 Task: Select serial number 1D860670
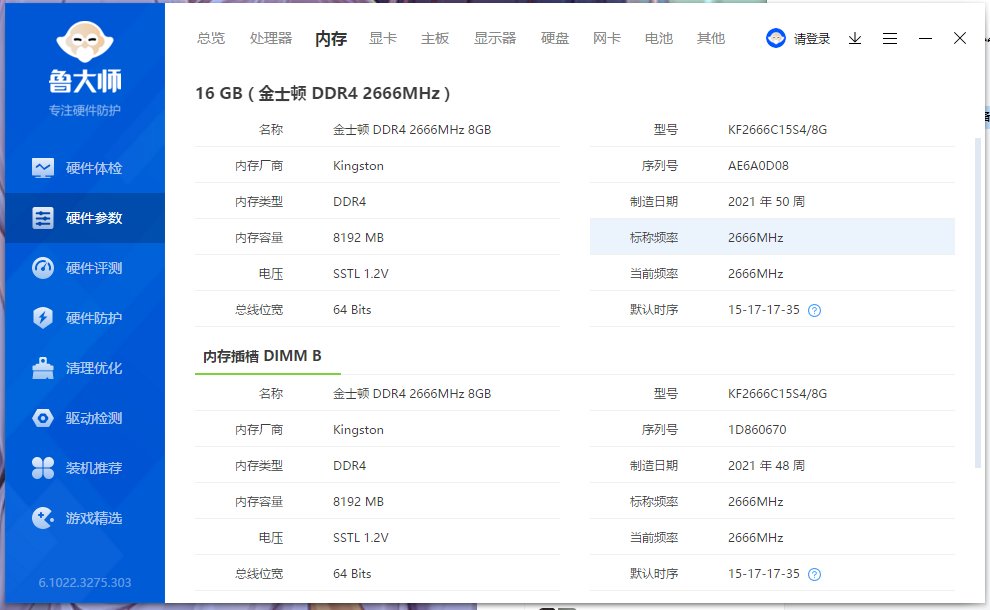[x=757, y=430]
